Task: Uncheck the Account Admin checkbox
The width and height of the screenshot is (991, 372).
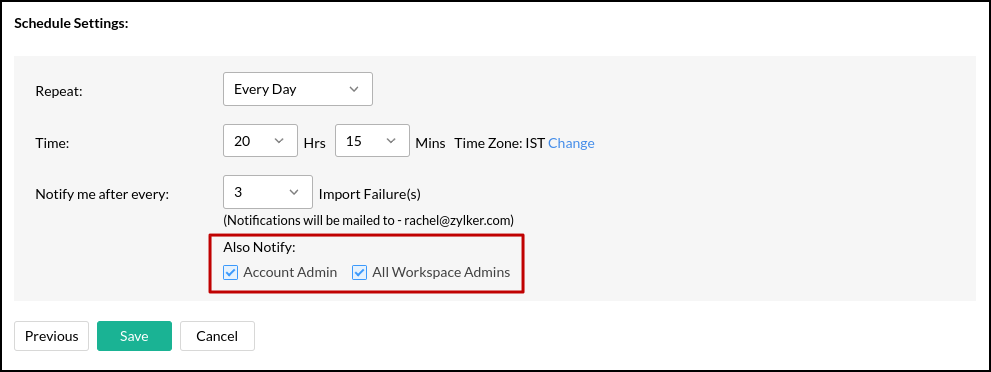Action: [231, 273]
